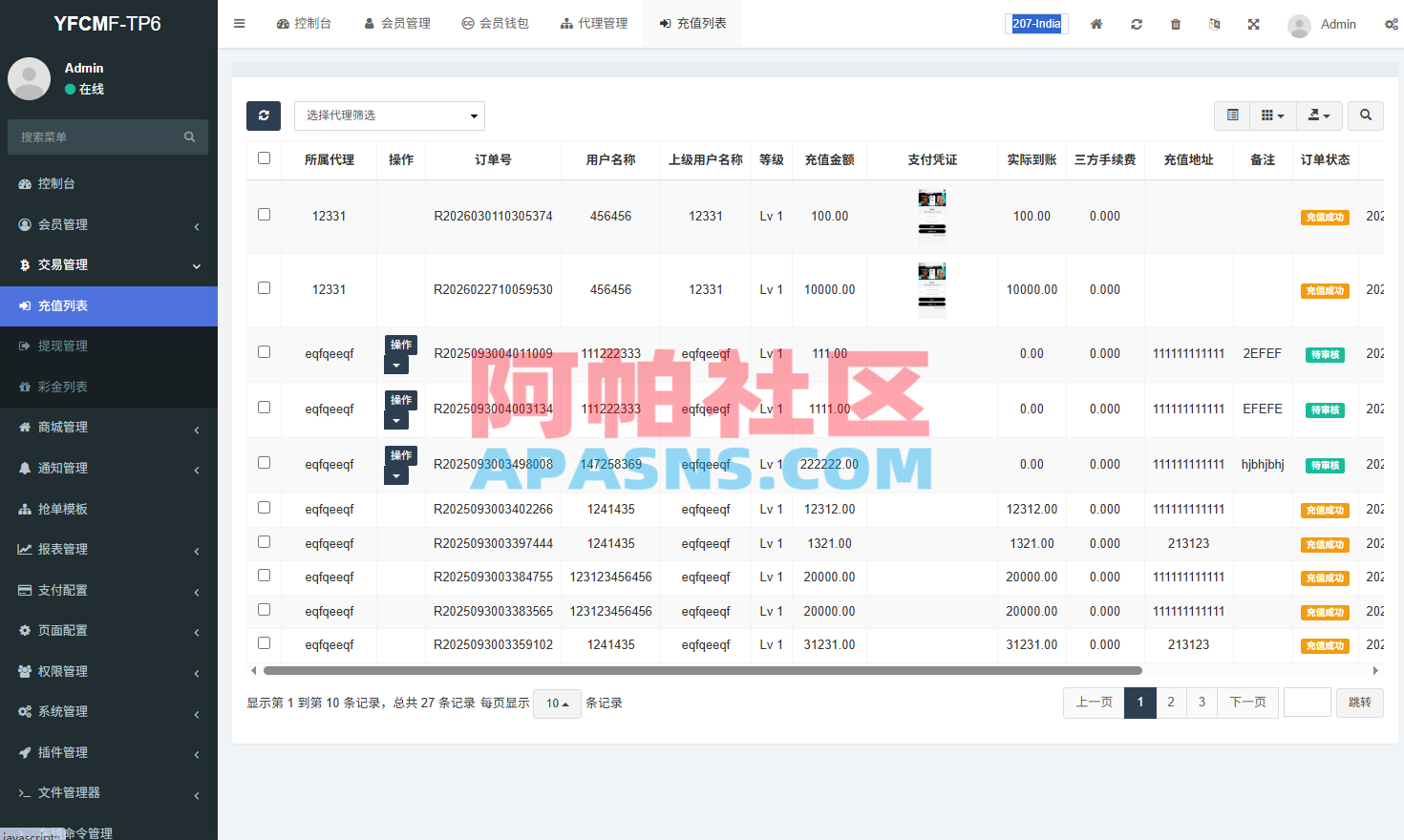Open 提现管理 in the sidebar
This screenshot has width=1404, height=840.
(x=109, y=346)
